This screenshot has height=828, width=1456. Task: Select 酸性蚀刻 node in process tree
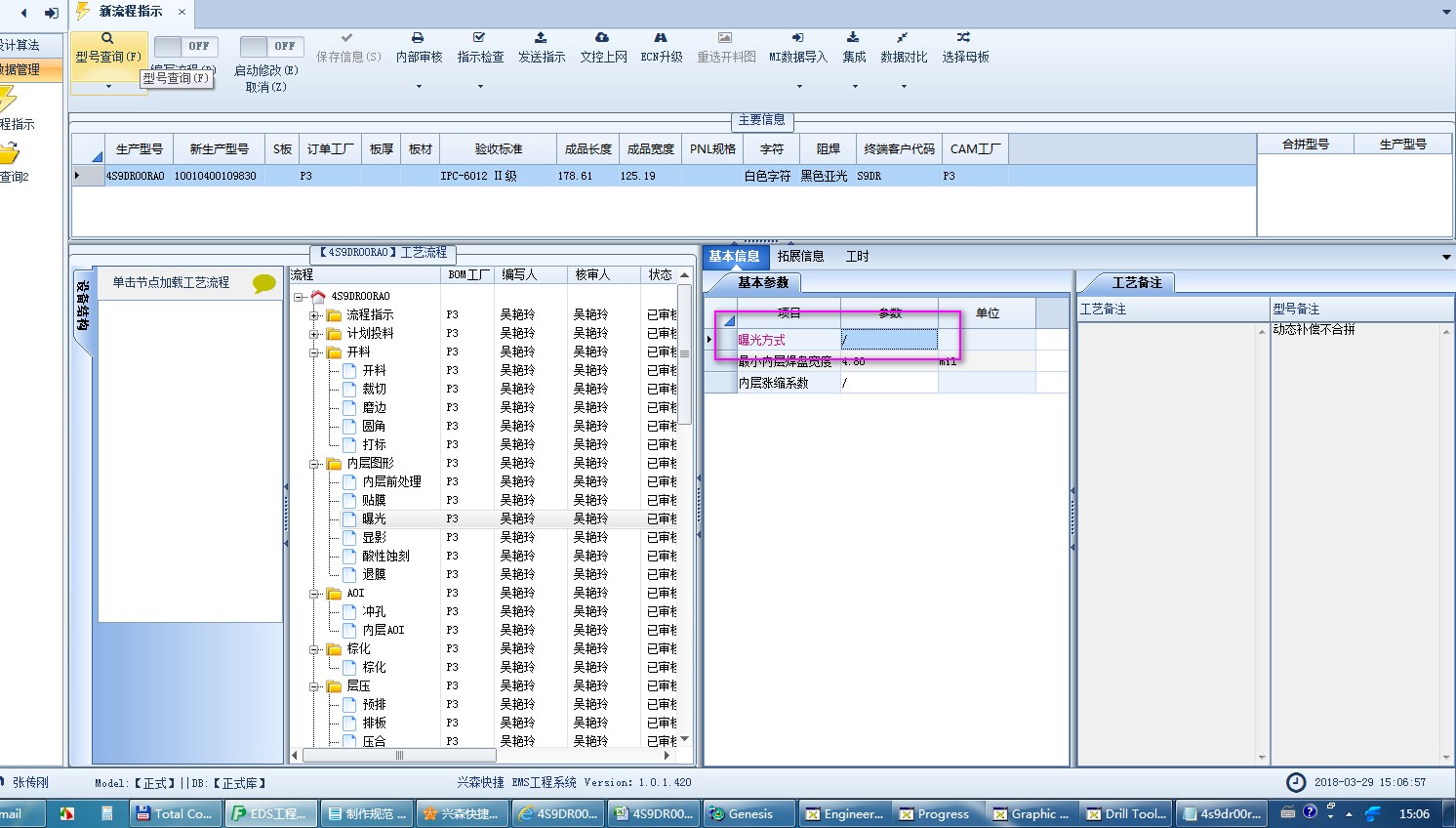pos(385,556)
